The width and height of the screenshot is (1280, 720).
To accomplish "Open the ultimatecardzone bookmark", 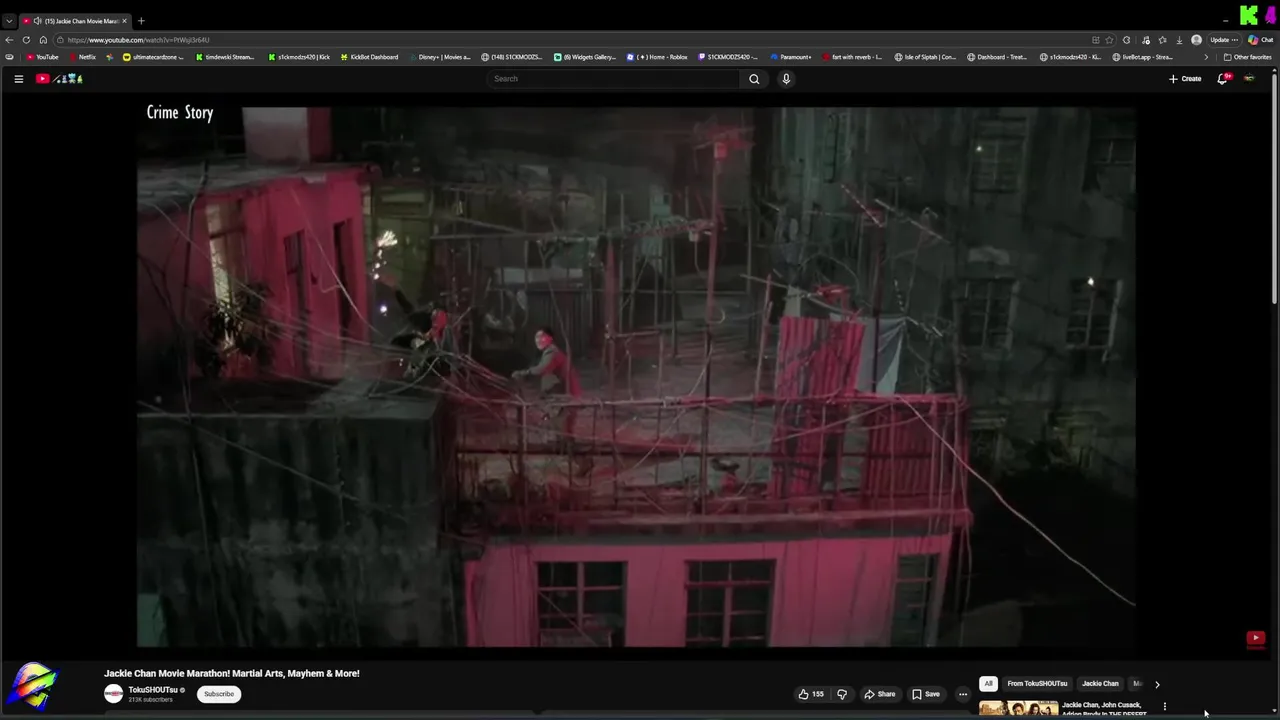I will (x=153, y=57).
